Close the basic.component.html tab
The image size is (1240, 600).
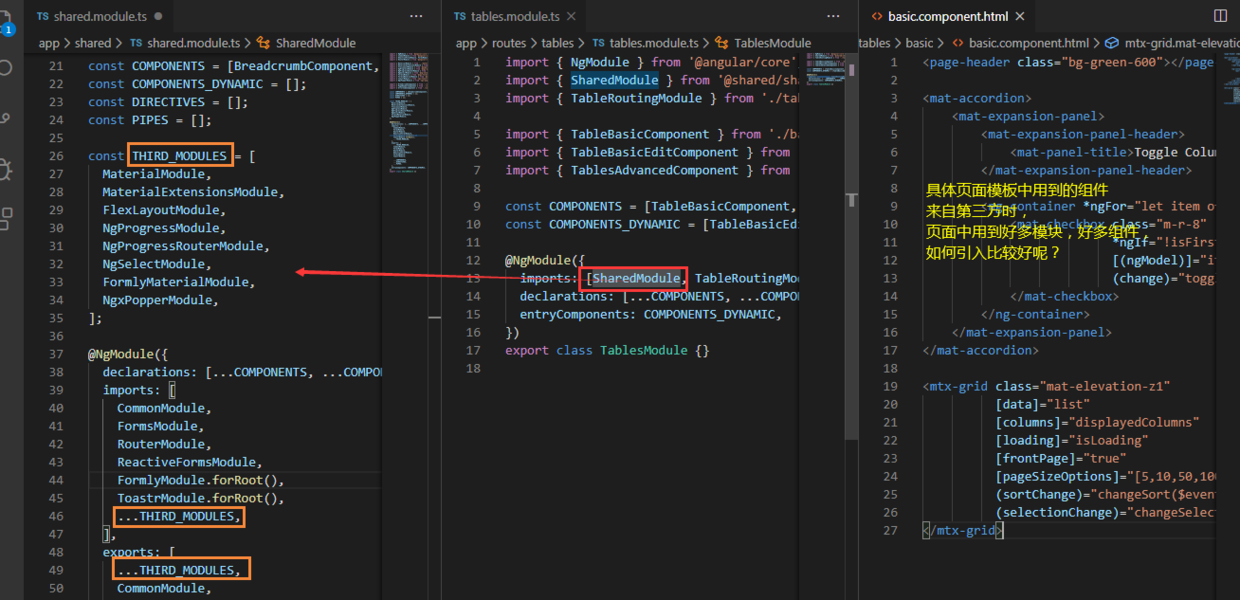point(1020,16)
